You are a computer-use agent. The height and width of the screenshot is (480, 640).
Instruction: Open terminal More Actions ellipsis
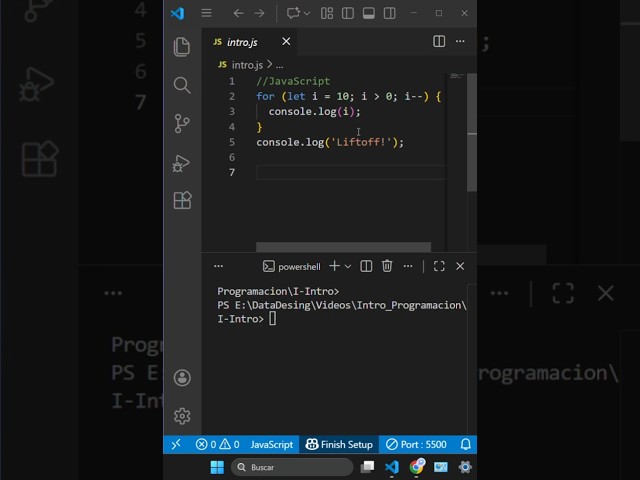click(408, 267)
